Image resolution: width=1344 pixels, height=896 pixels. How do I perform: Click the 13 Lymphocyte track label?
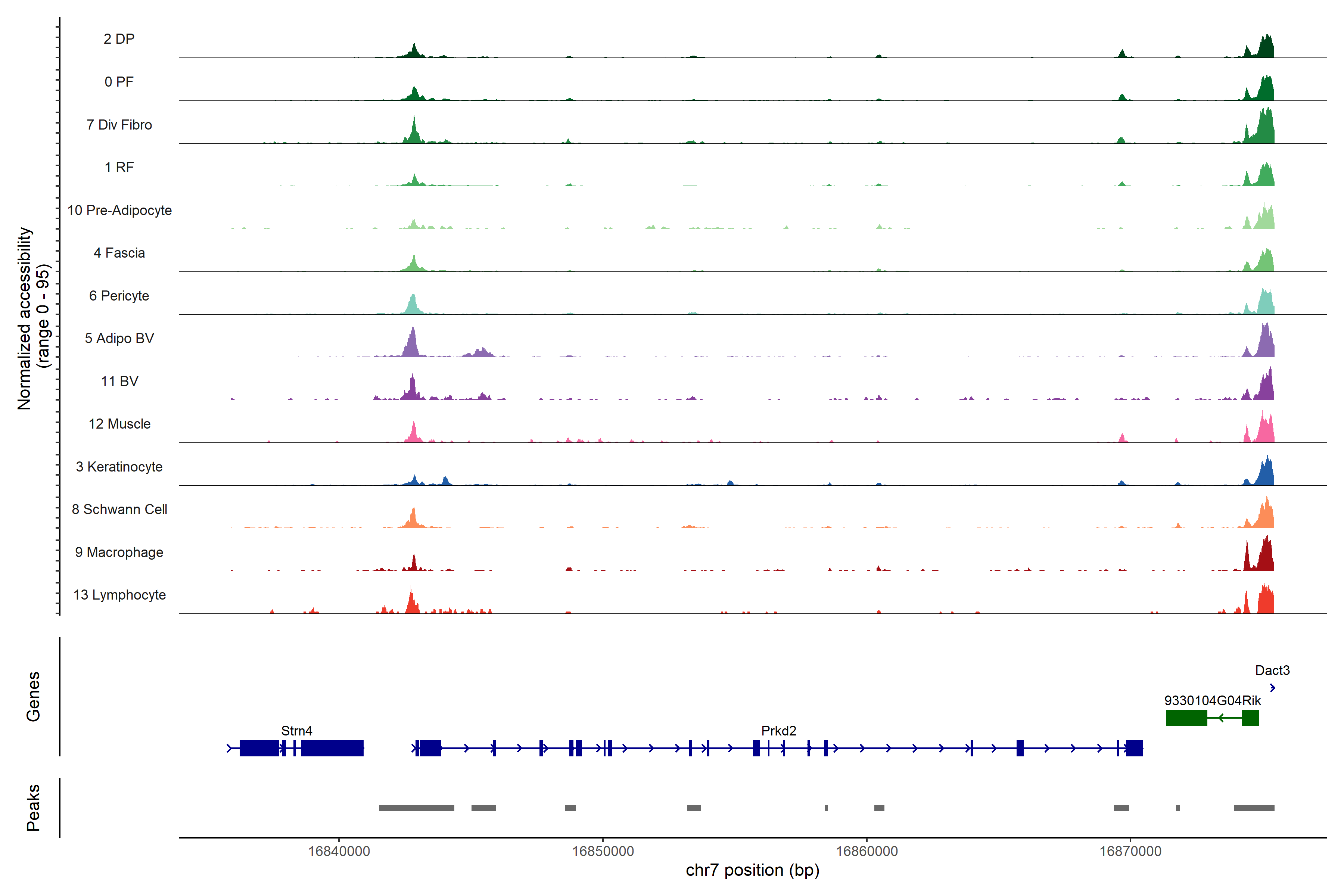point(119,595)
